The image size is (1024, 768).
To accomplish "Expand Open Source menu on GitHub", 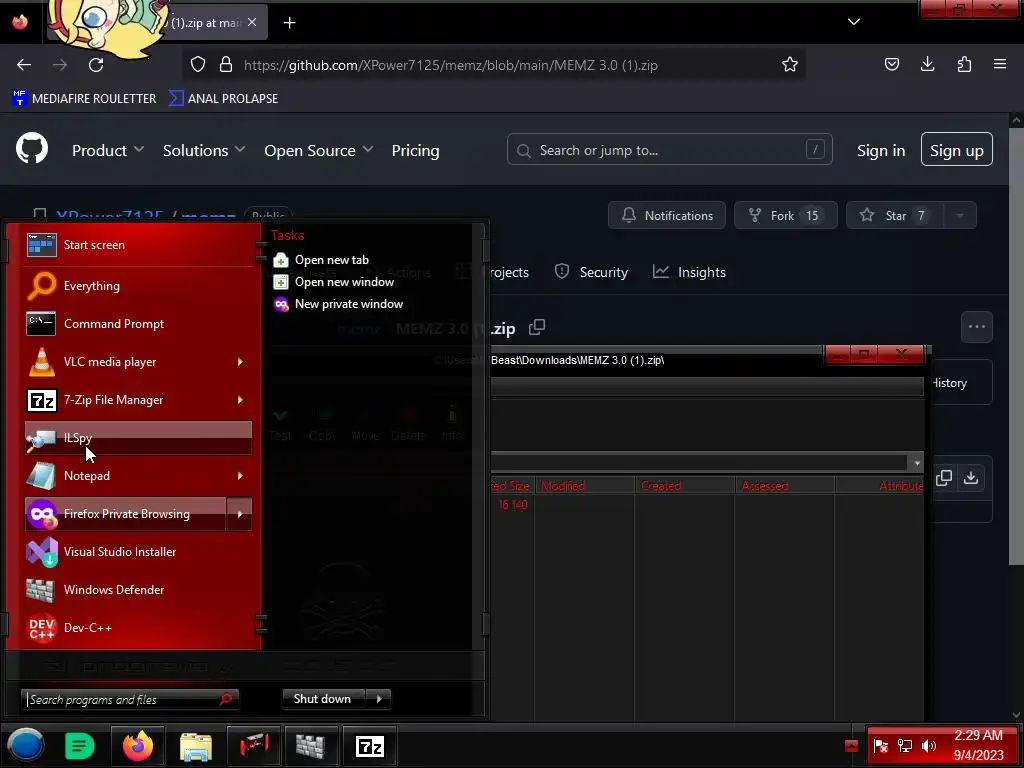I will pos(319,150).
